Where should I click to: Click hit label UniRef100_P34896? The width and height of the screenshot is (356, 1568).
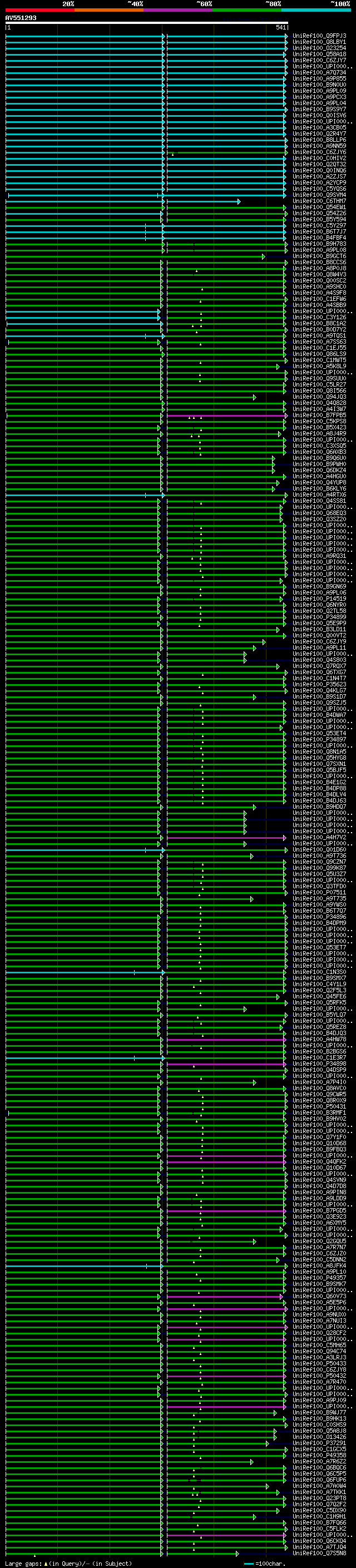coord(319,917)
